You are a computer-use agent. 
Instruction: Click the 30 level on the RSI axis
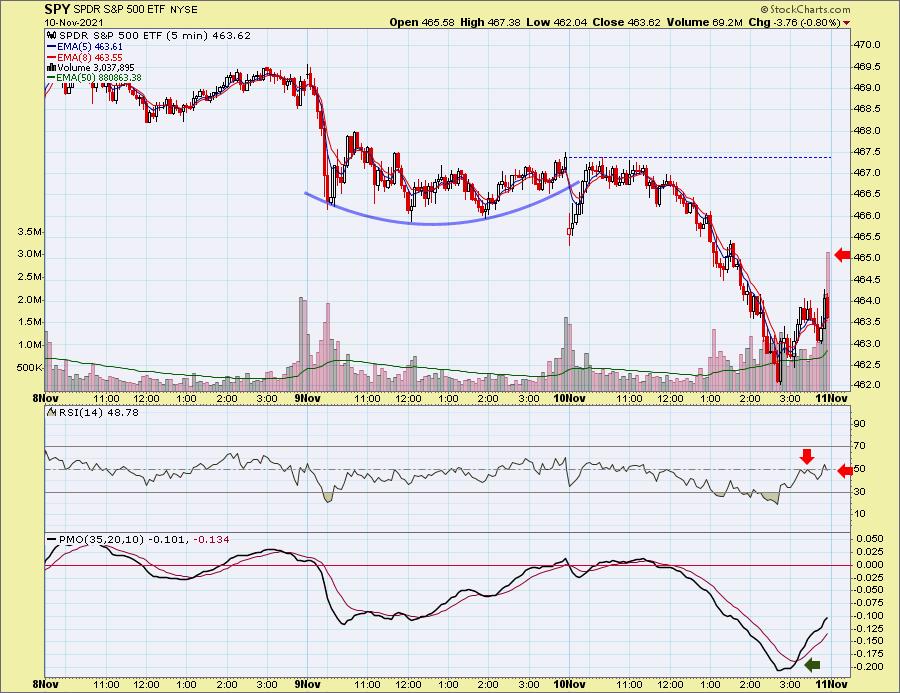pos(859,491)
